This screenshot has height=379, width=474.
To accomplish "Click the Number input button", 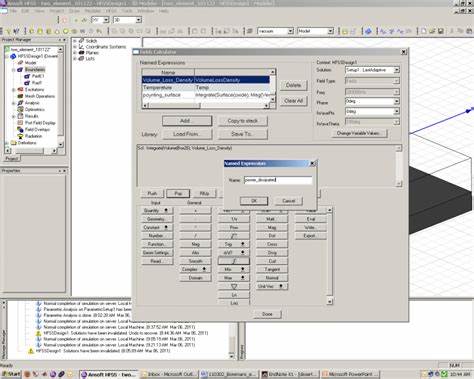I will click(x=157, y=236).
